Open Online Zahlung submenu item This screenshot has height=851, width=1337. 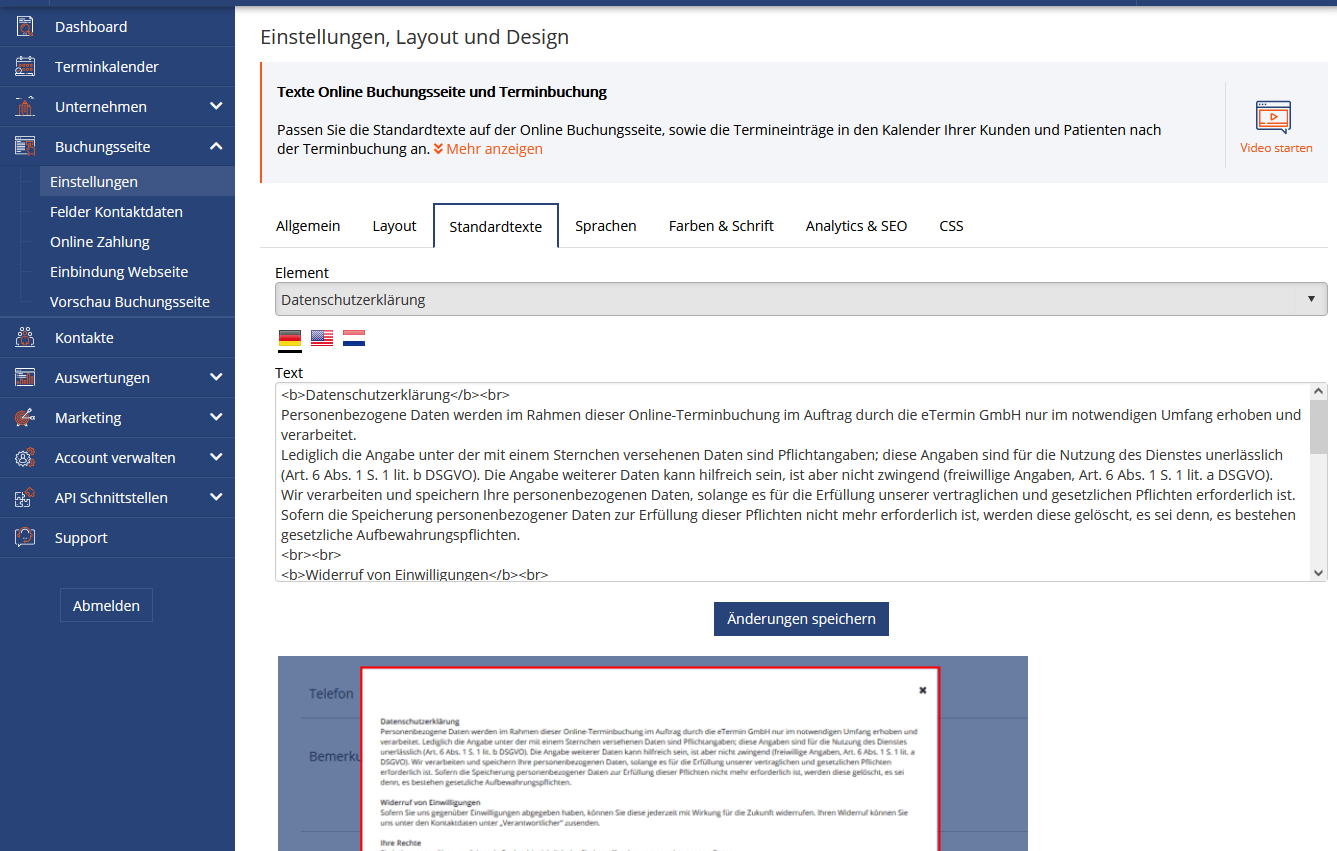[137, 242]
